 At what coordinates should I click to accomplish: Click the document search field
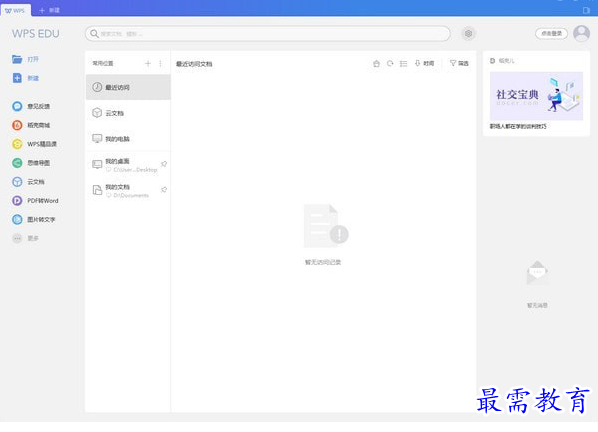click(267, 34)
